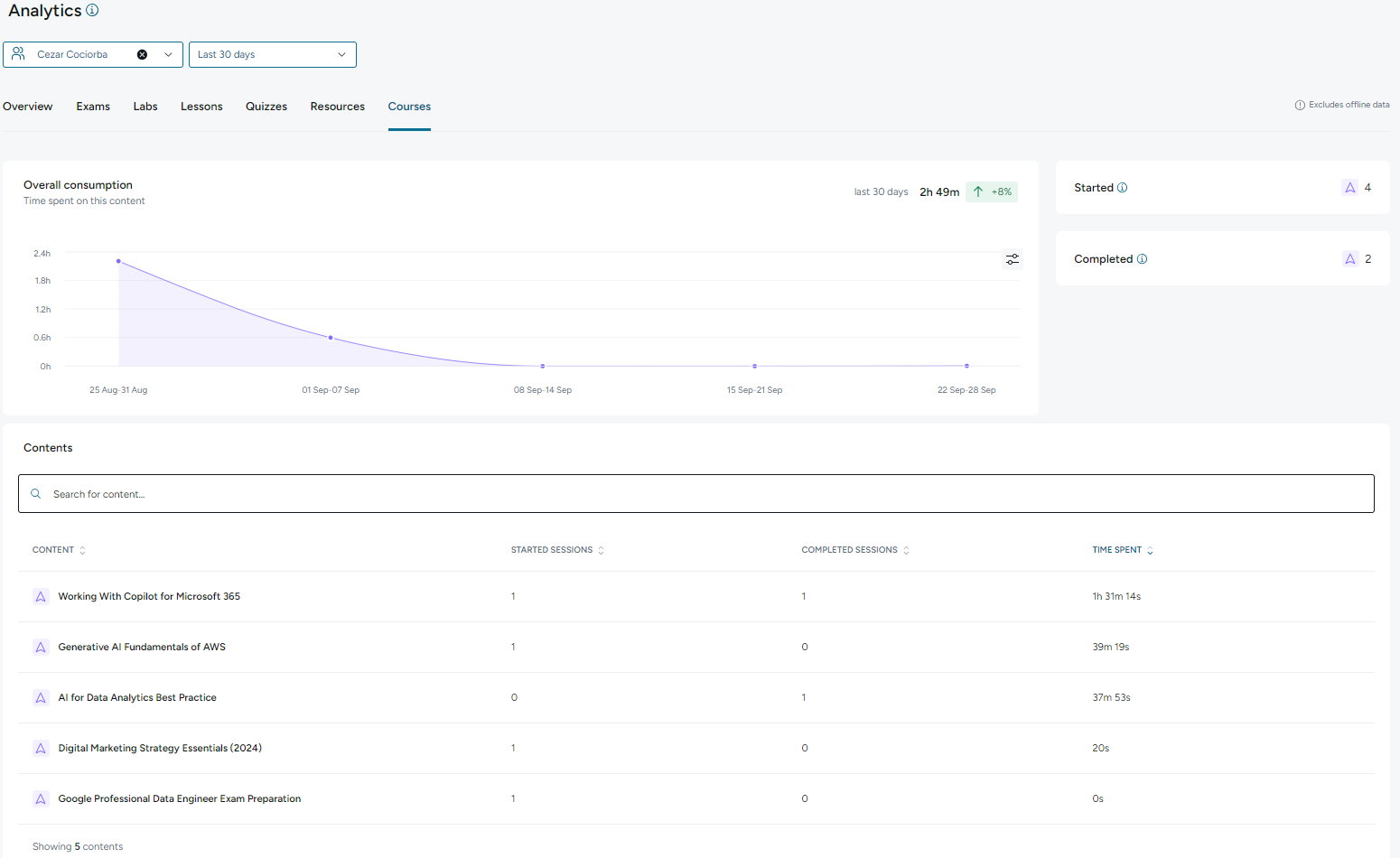Click the info icon beside Started
Viewport: 1400px width, 858px height.
click(1123, 188)
